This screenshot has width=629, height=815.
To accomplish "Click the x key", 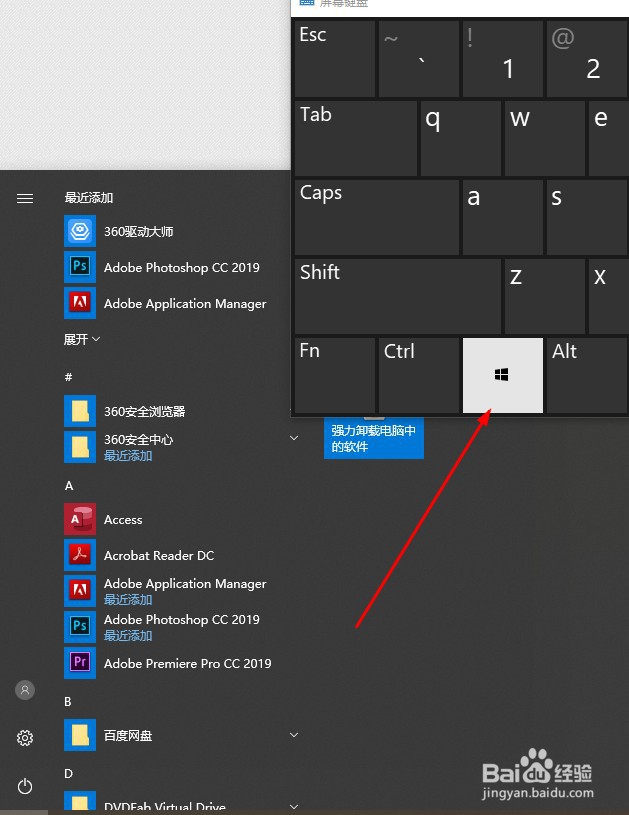I will [x=609, y=296].
